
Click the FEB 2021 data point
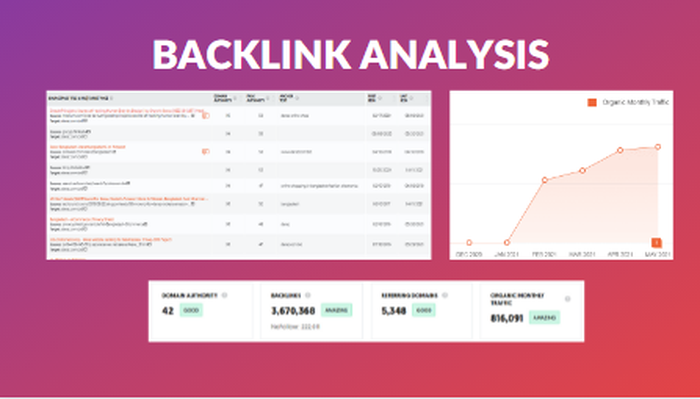[545, 180]
